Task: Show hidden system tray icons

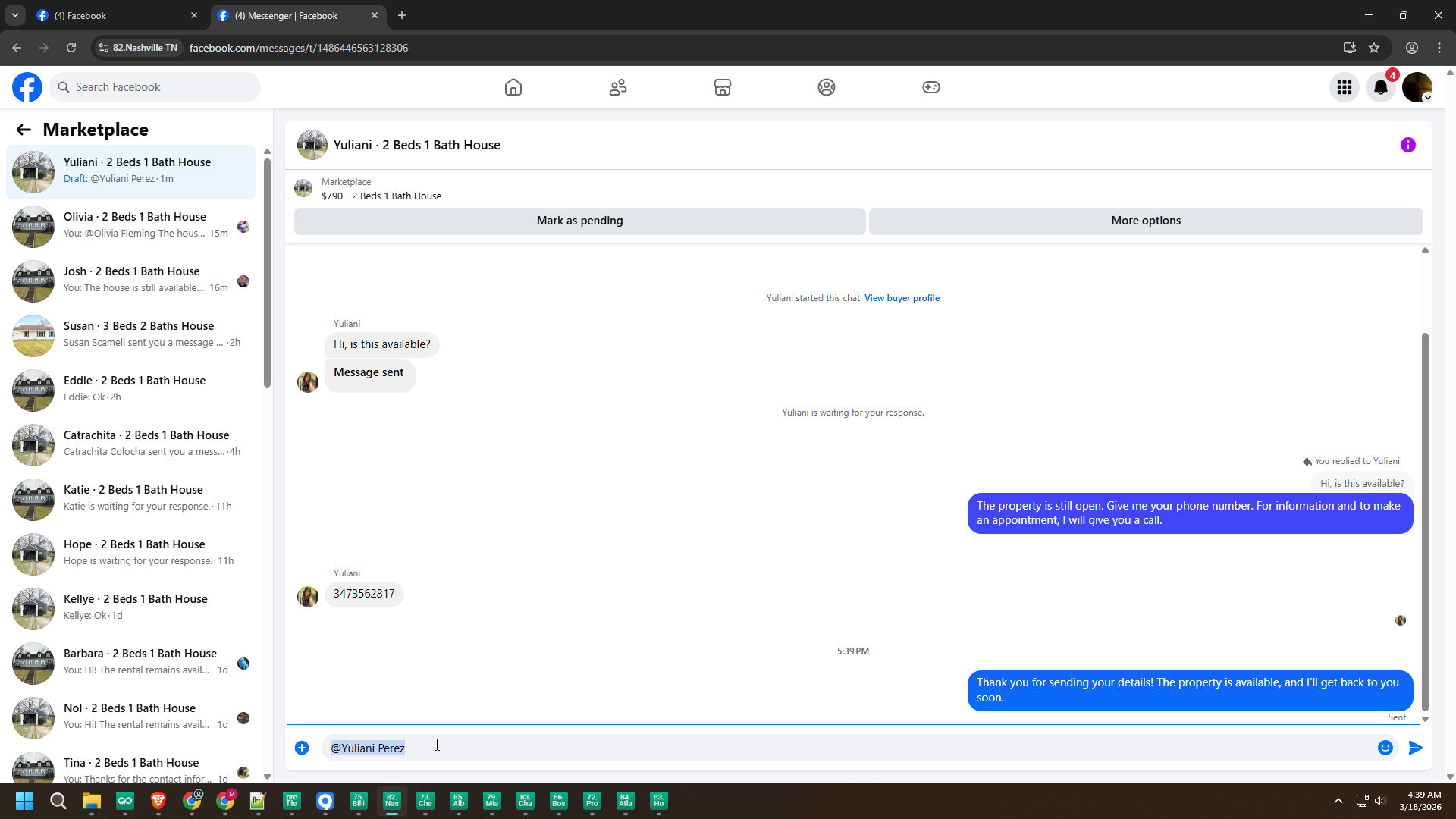Action: [1338, 801]
